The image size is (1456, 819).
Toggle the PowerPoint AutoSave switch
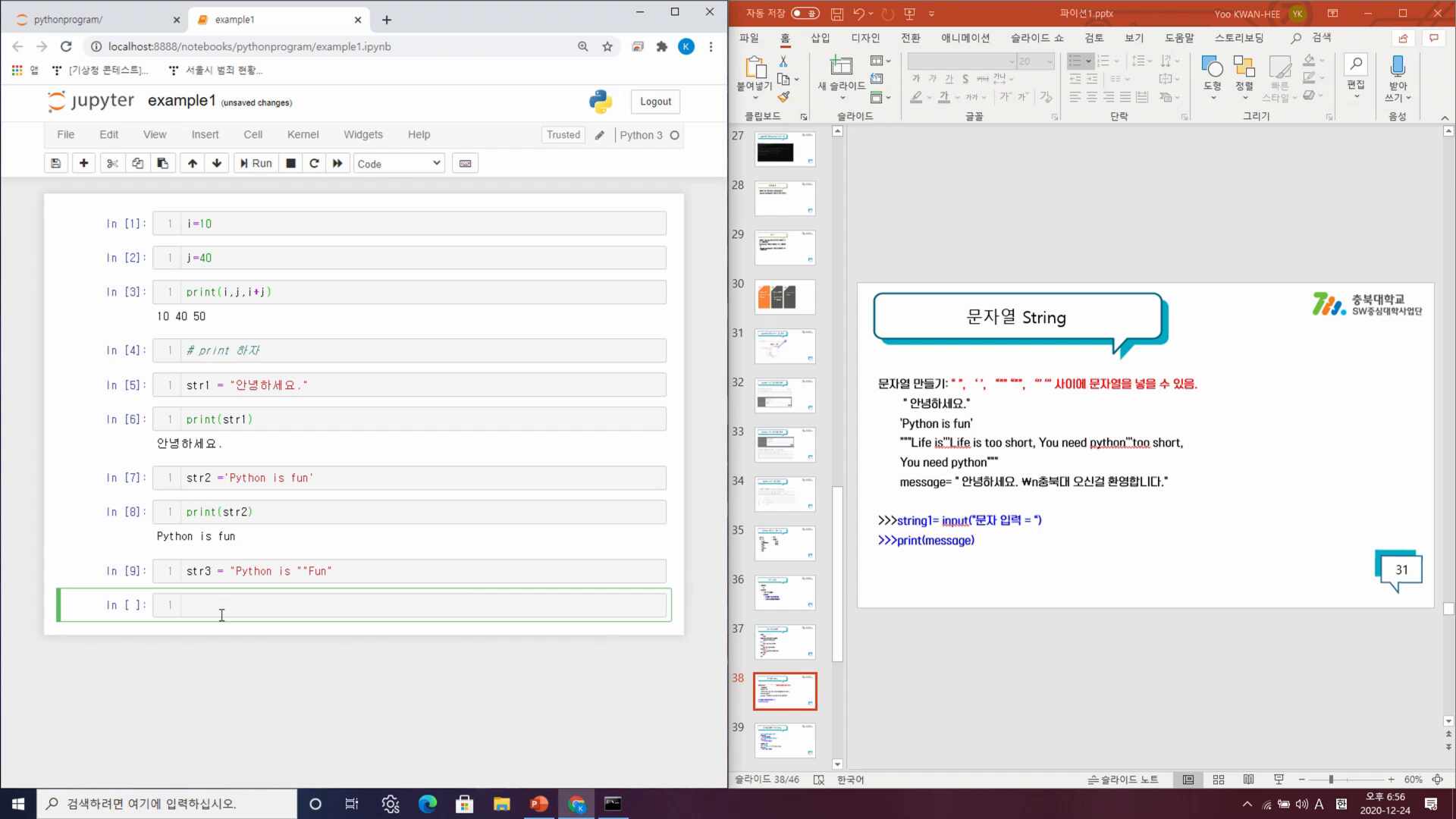click(805, 14)
